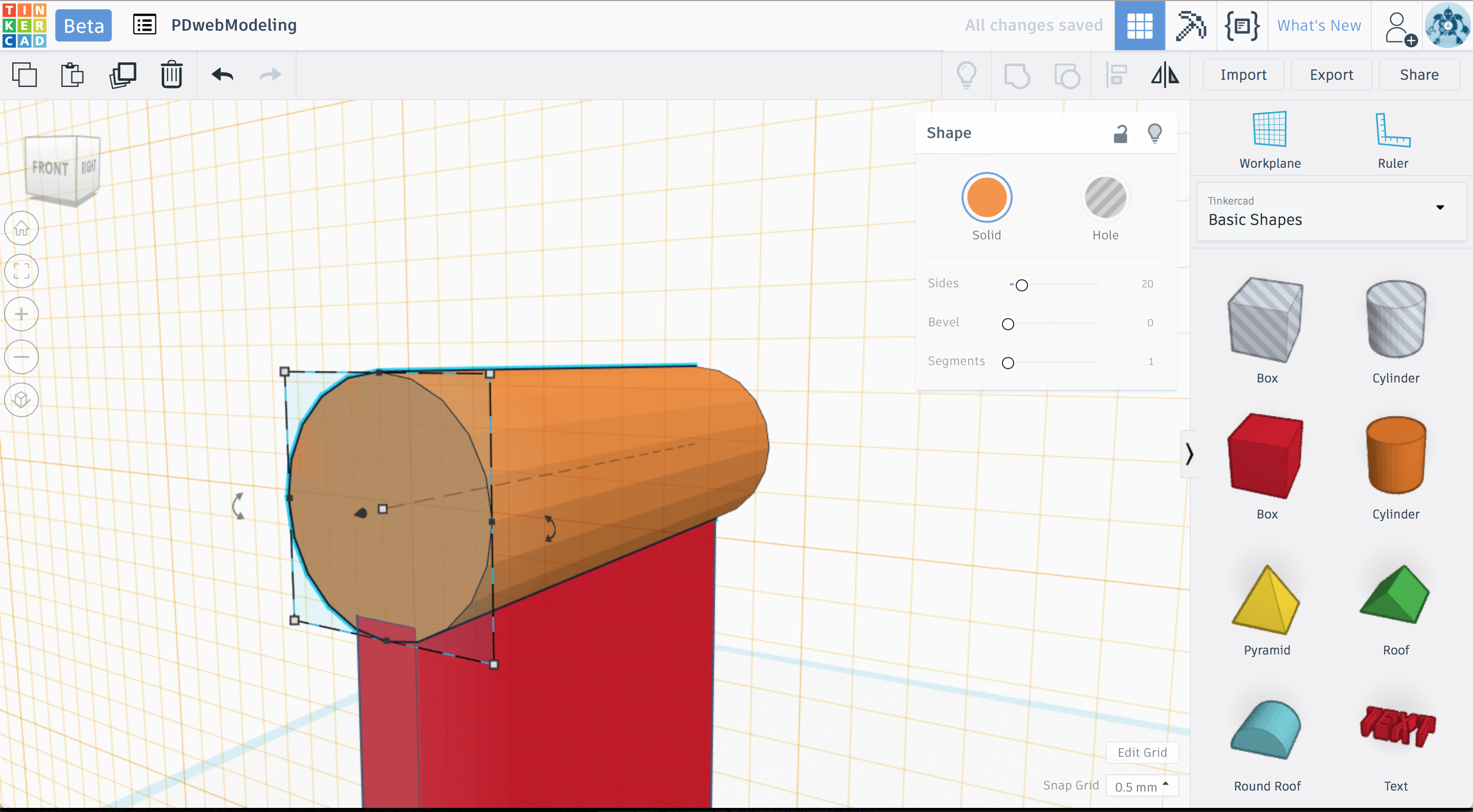Collapse the shapes sidebar with chevron
This screenshot has width=1473, height=812.
click(1189, 454)
